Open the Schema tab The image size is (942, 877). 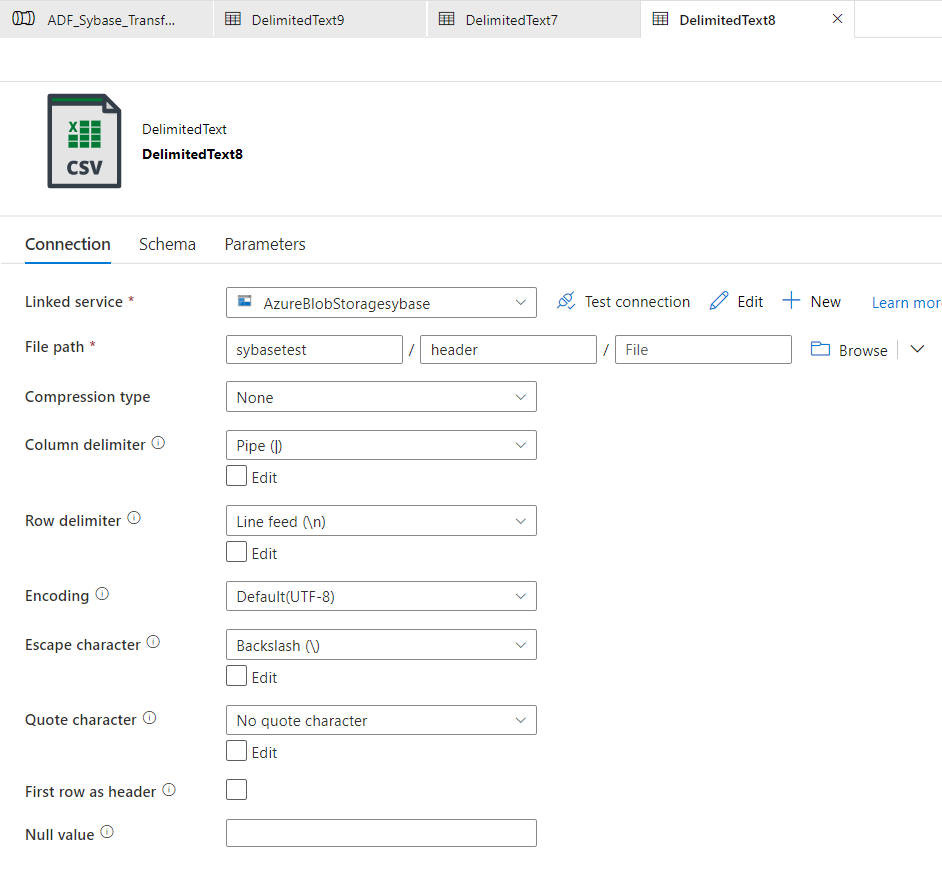pyautogui.click(x=167, y=244)
